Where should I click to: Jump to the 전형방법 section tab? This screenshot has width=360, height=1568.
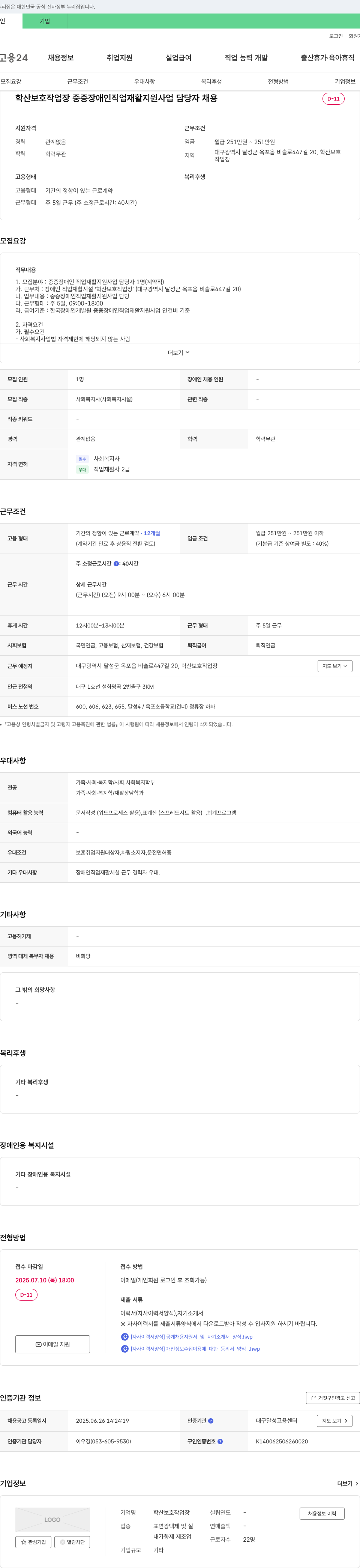coord(279,81)
